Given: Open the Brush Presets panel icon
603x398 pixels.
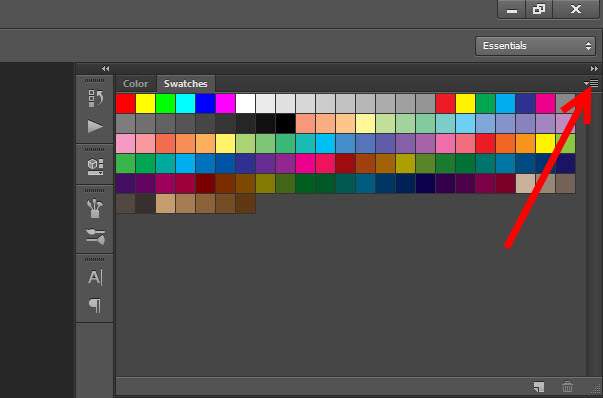Looking at the screenshot, I should click(x=95, y=209).
